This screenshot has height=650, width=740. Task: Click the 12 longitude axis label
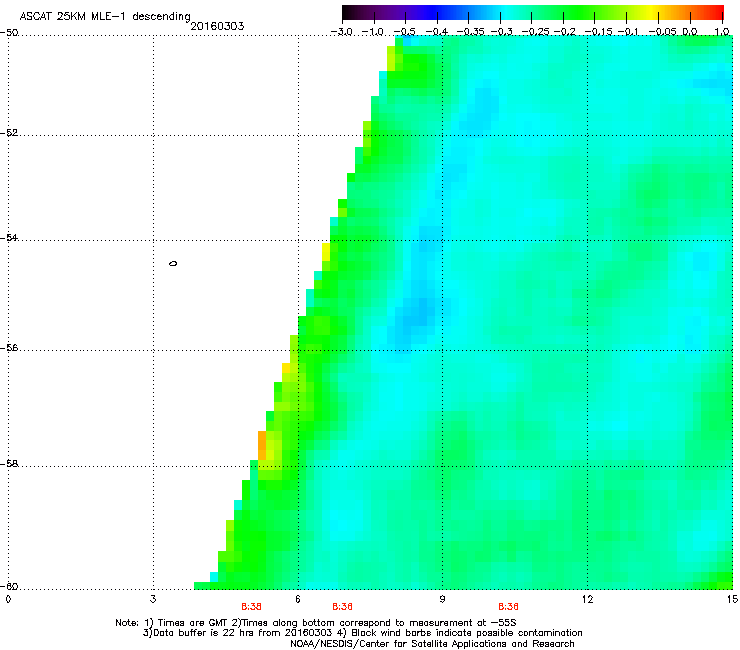(587, 599)
